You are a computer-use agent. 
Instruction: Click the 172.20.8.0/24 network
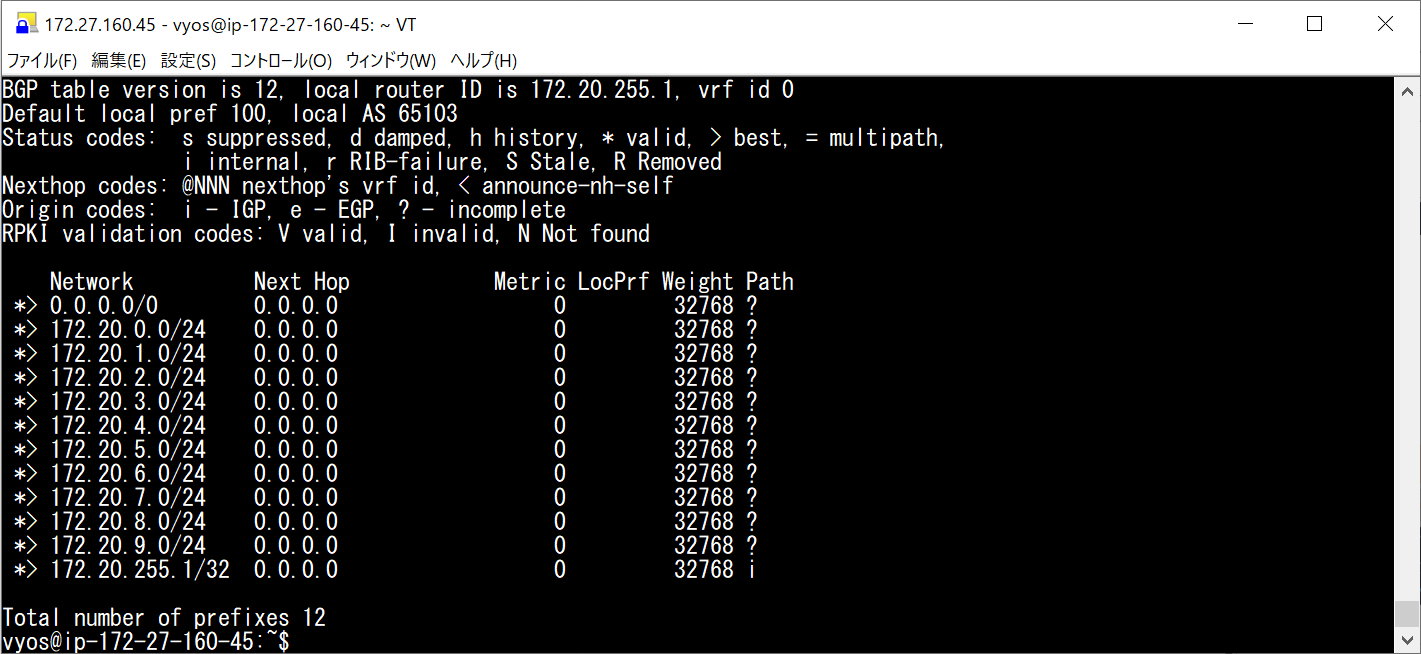point(128,522)
